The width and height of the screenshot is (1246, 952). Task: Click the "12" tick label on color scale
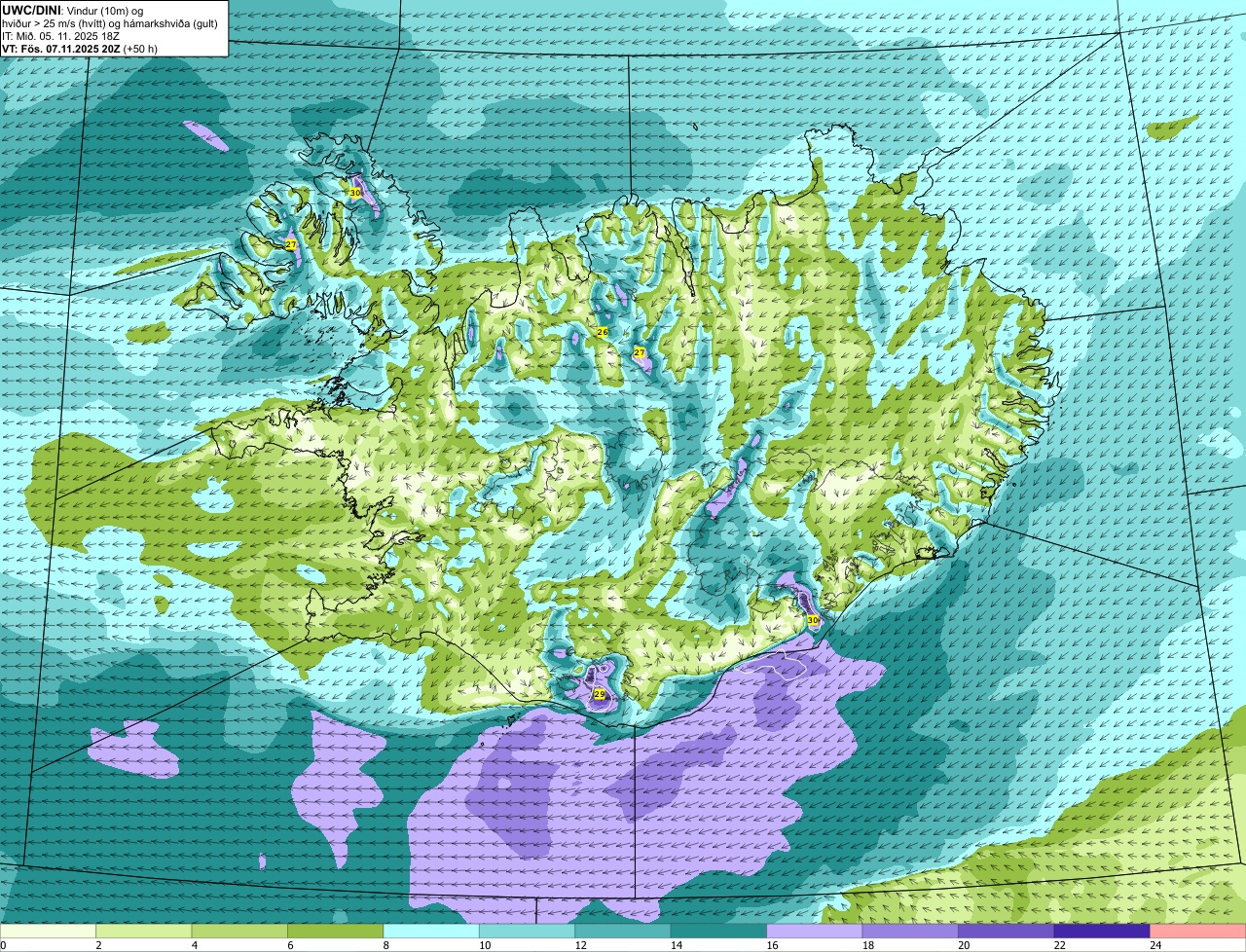tap(580, 945)
